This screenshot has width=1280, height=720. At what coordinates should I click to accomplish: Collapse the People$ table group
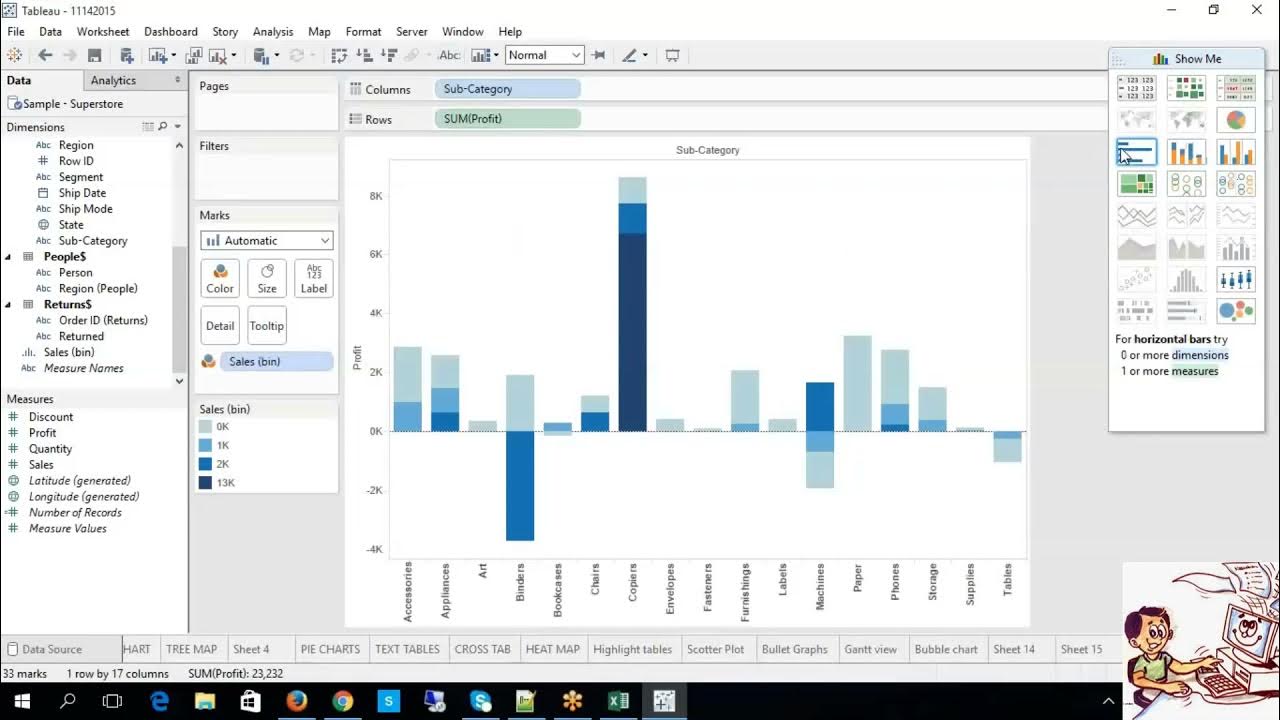click(x=10, y=257)
